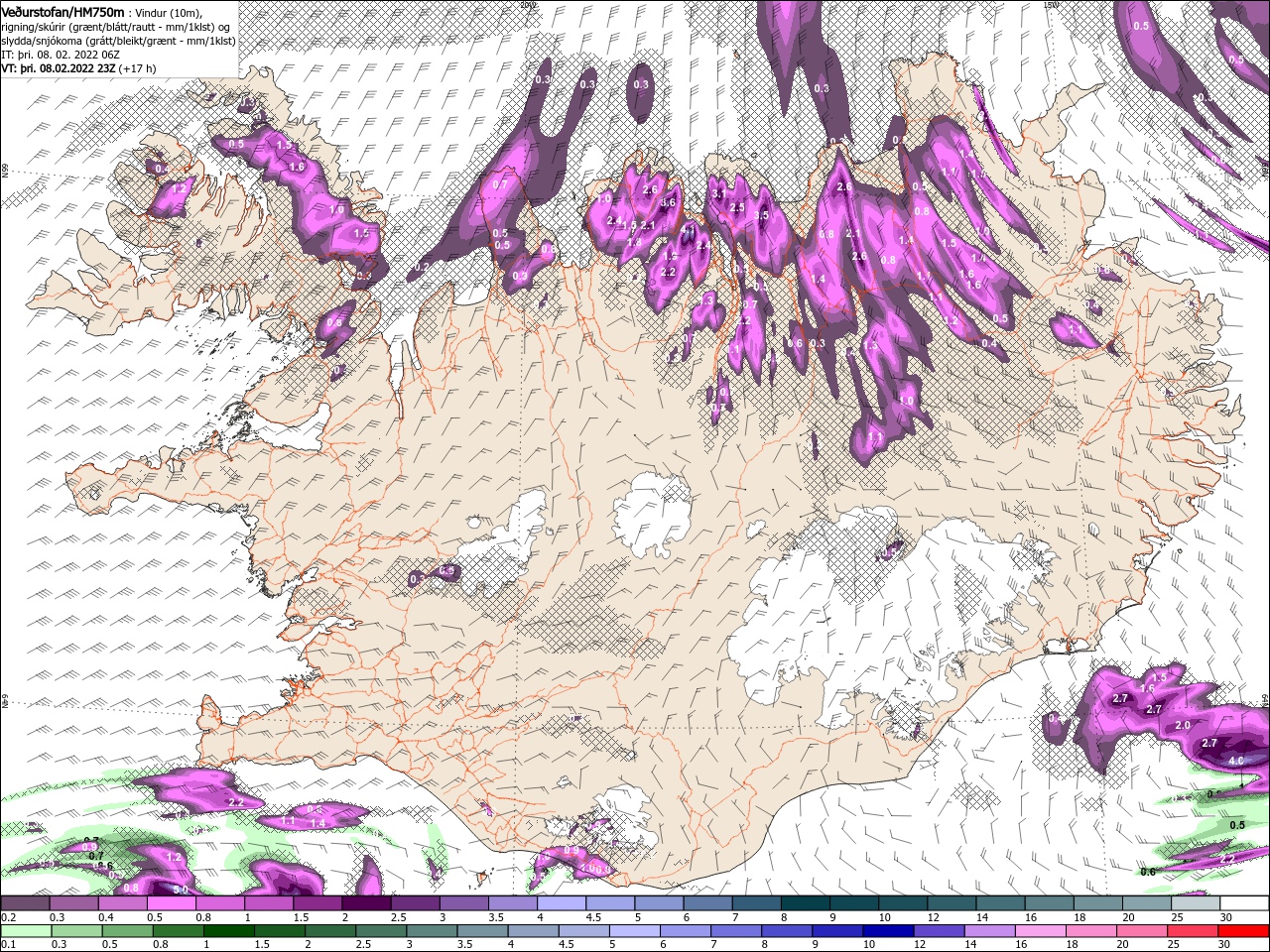The image size is (1270, 952).
Task: Click the '(+17 h)' forecast offset
Action: [137, 68]
